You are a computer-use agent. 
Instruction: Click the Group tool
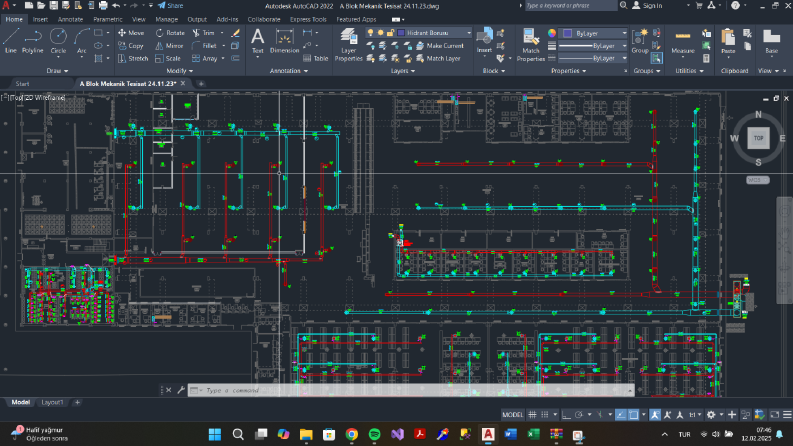pyautogui.click(x=640, y=41)
